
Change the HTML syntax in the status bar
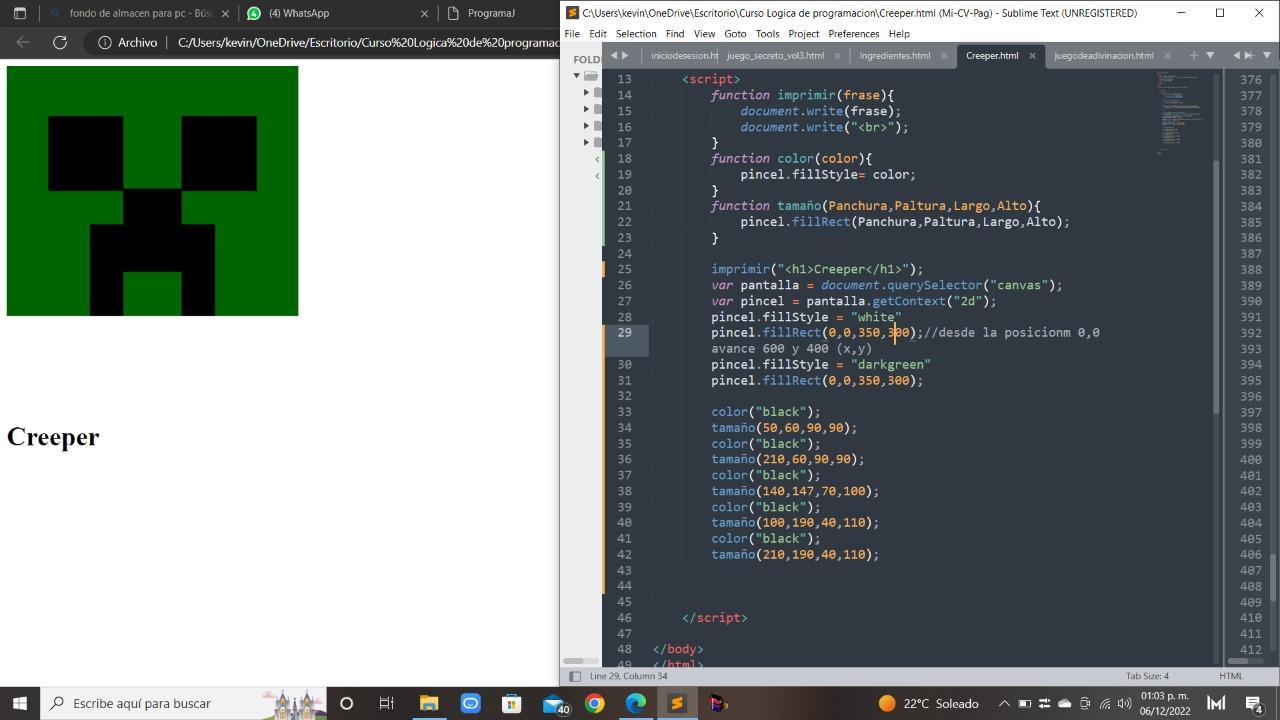click(x=1230, y=677)
